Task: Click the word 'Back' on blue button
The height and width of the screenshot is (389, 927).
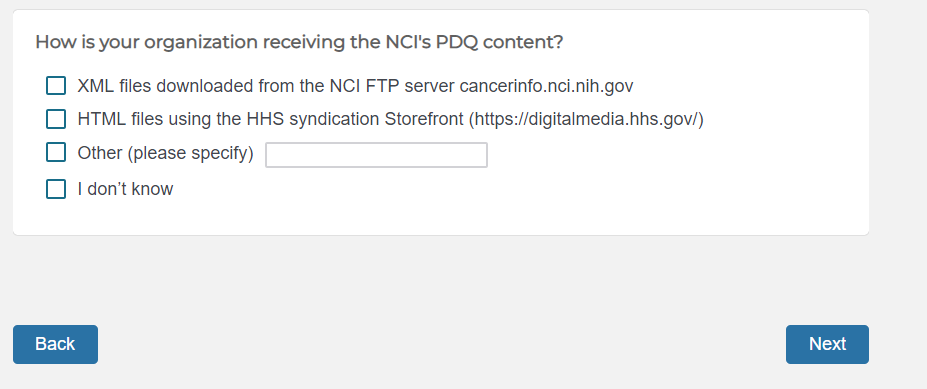Action: [55, 344]
